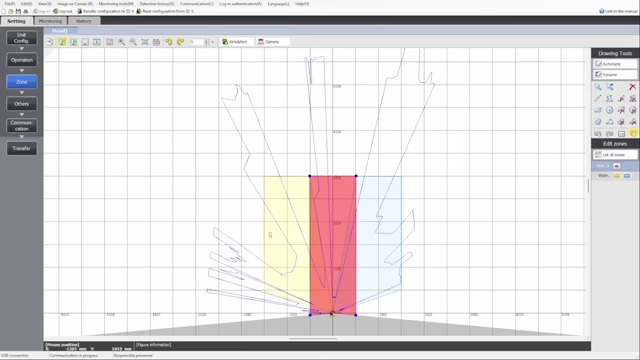Screen dimensions: 640x360
Task: Click Read configuration from SZ-V
Action: (165, 11)
